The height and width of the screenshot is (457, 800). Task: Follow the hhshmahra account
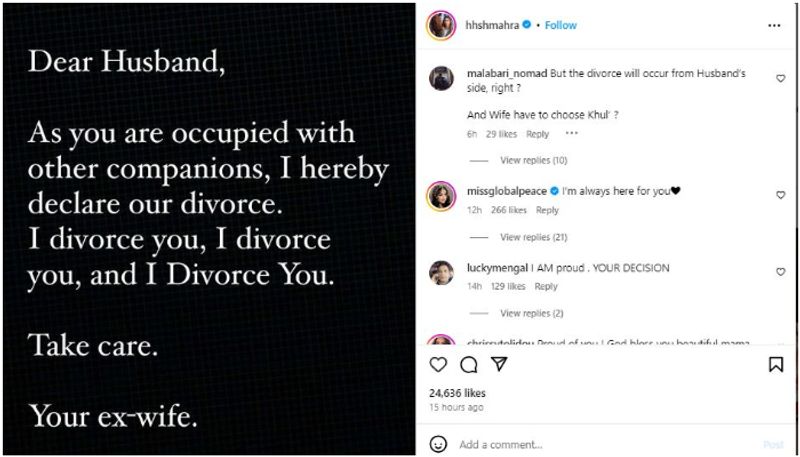(x=561, y=25)
